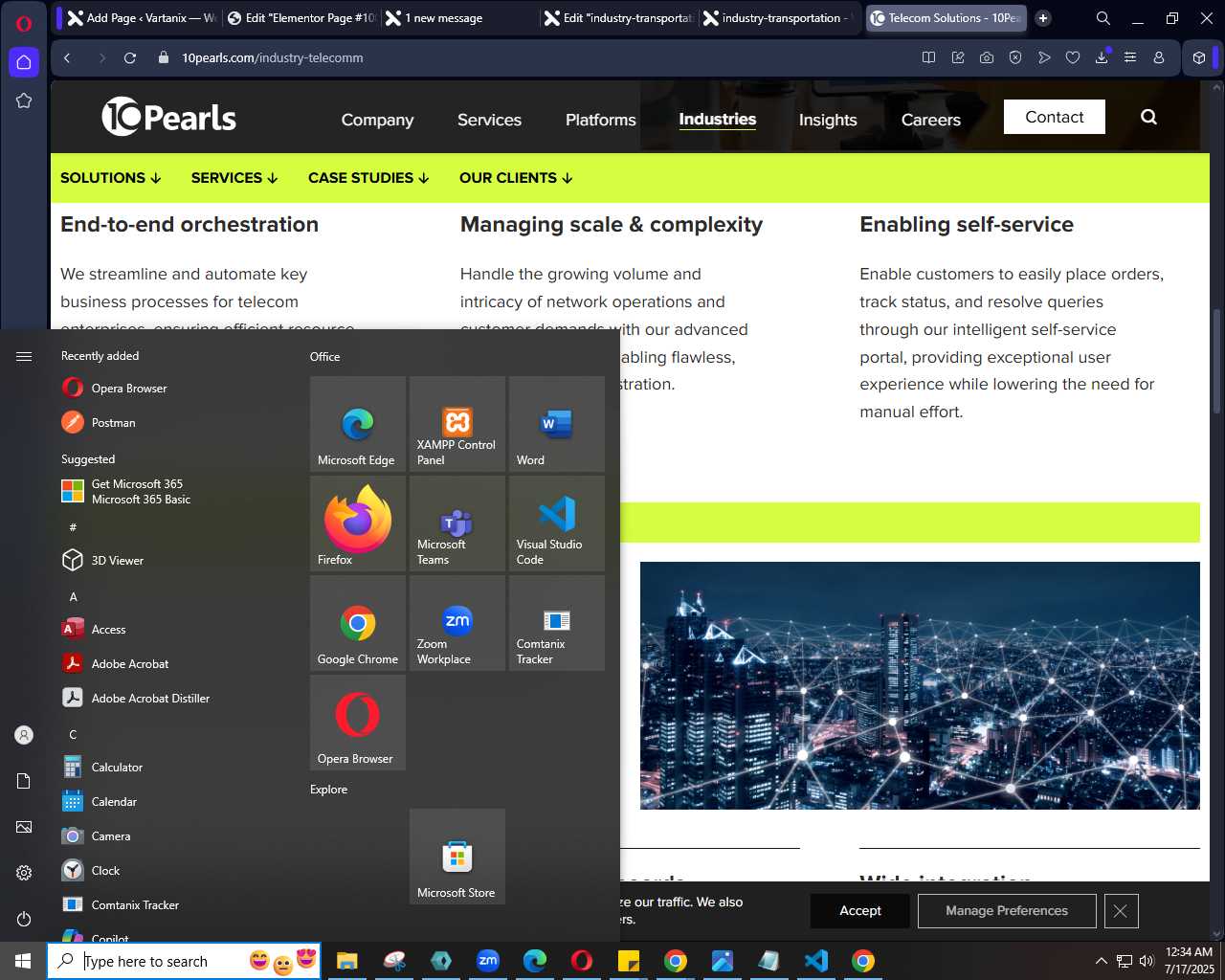Viewport: 1225px width, 980px height.
Task: Go back to previous page
Action: (x=67, y=57)
